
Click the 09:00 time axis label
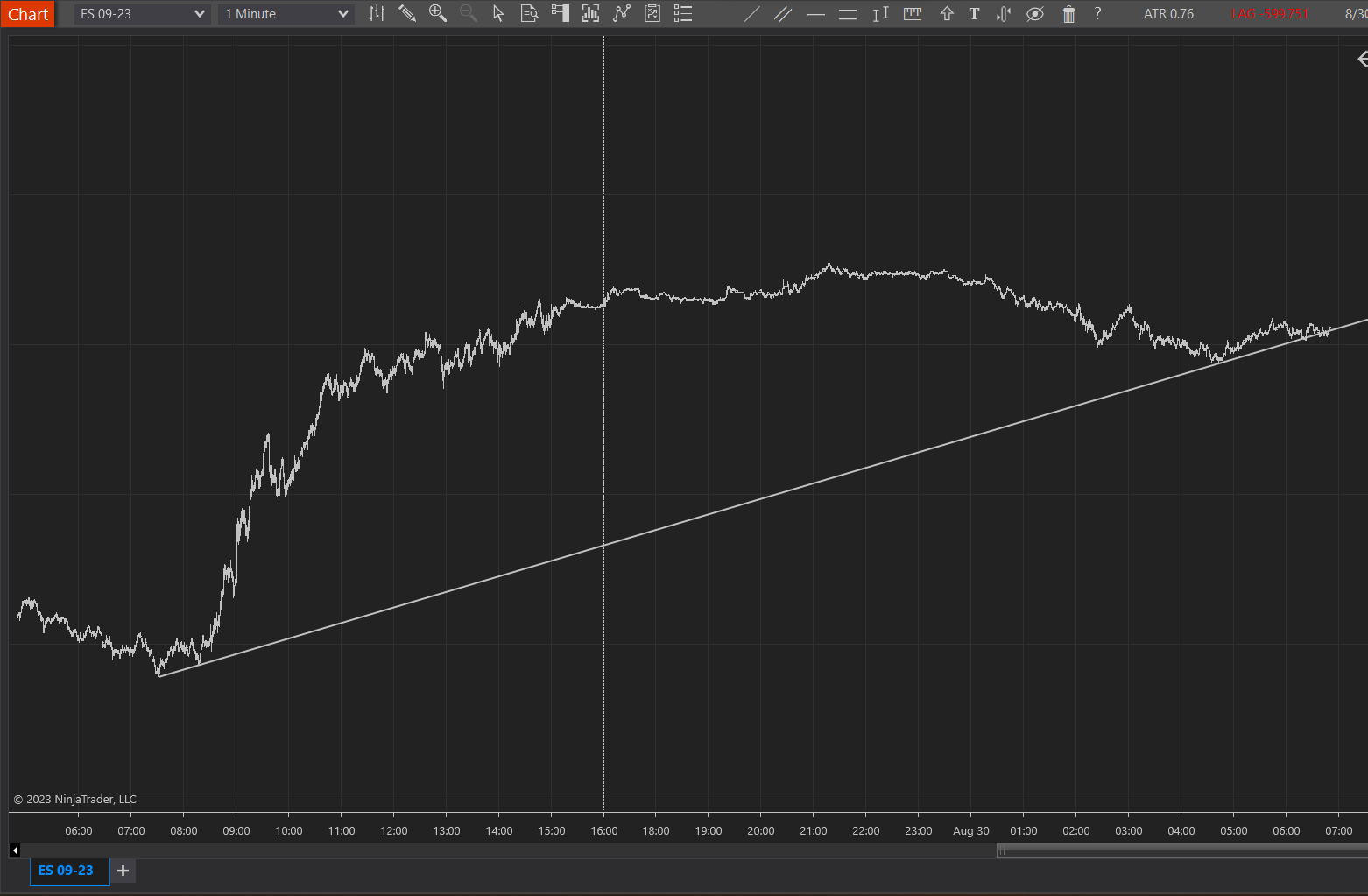tap(236, 830)
